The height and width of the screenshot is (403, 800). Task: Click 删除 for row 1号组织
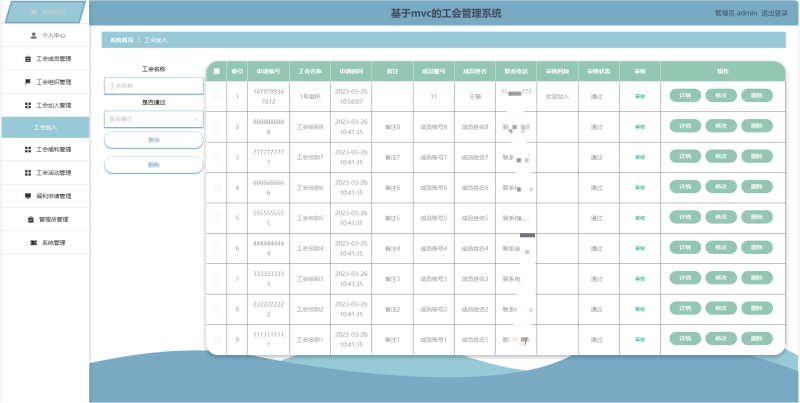click(757, 95)
